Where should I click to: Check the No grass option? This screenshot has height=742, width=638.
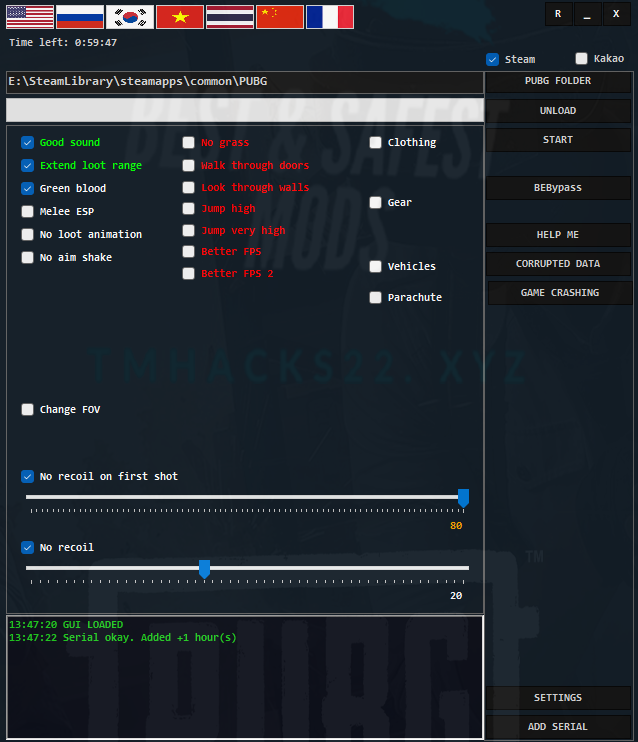click(188, 142)
